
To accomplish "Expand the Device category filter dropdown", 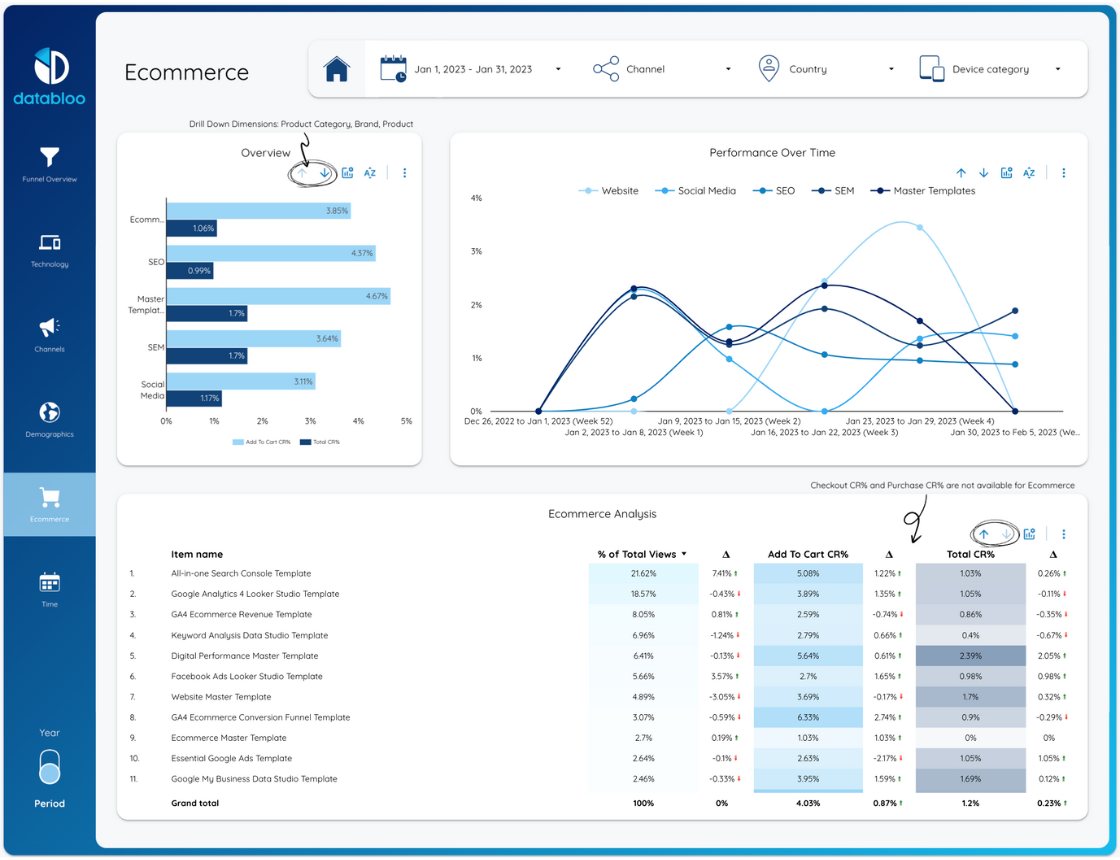I will pyautogui.click(x=1058, y=69).
